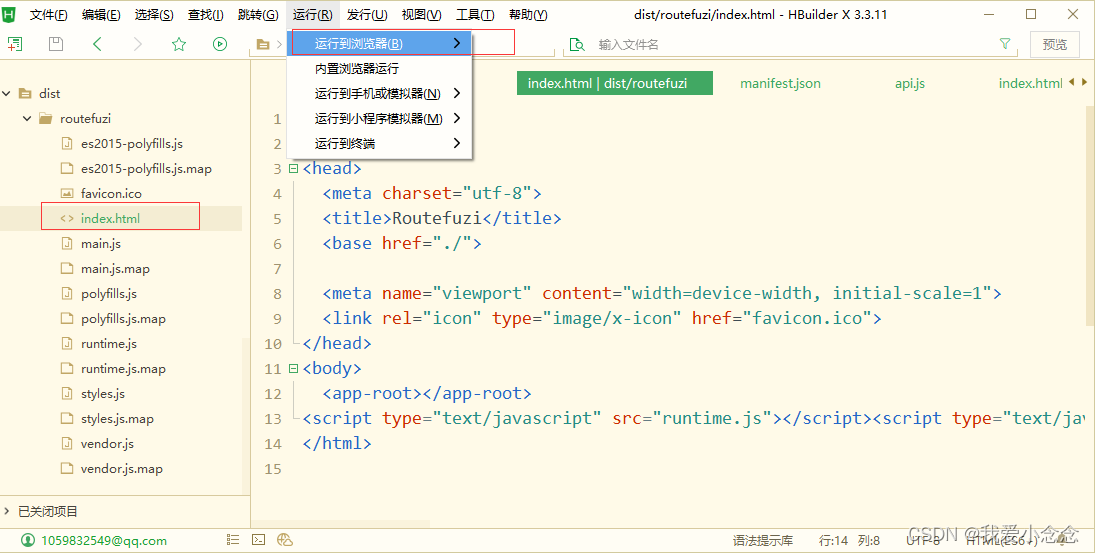Image resolution: width=1095 pixels, height=553 pixels.
Task: Click line number 13 in the gutter
Action: click(x=273, y=419)
